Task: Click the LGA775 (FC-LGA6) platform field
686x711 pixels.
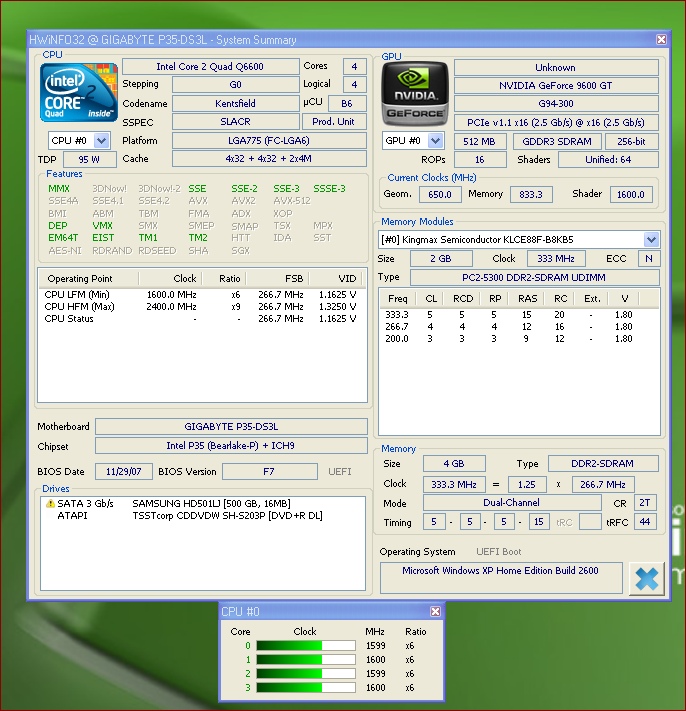Action: tap(269, 141)
